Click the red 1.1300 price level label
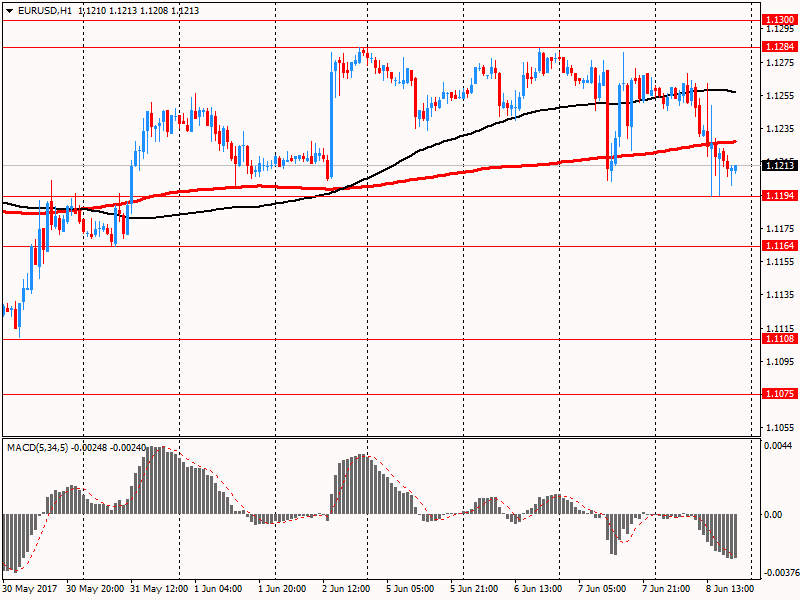The image size is (800, 600). (780, 20)
